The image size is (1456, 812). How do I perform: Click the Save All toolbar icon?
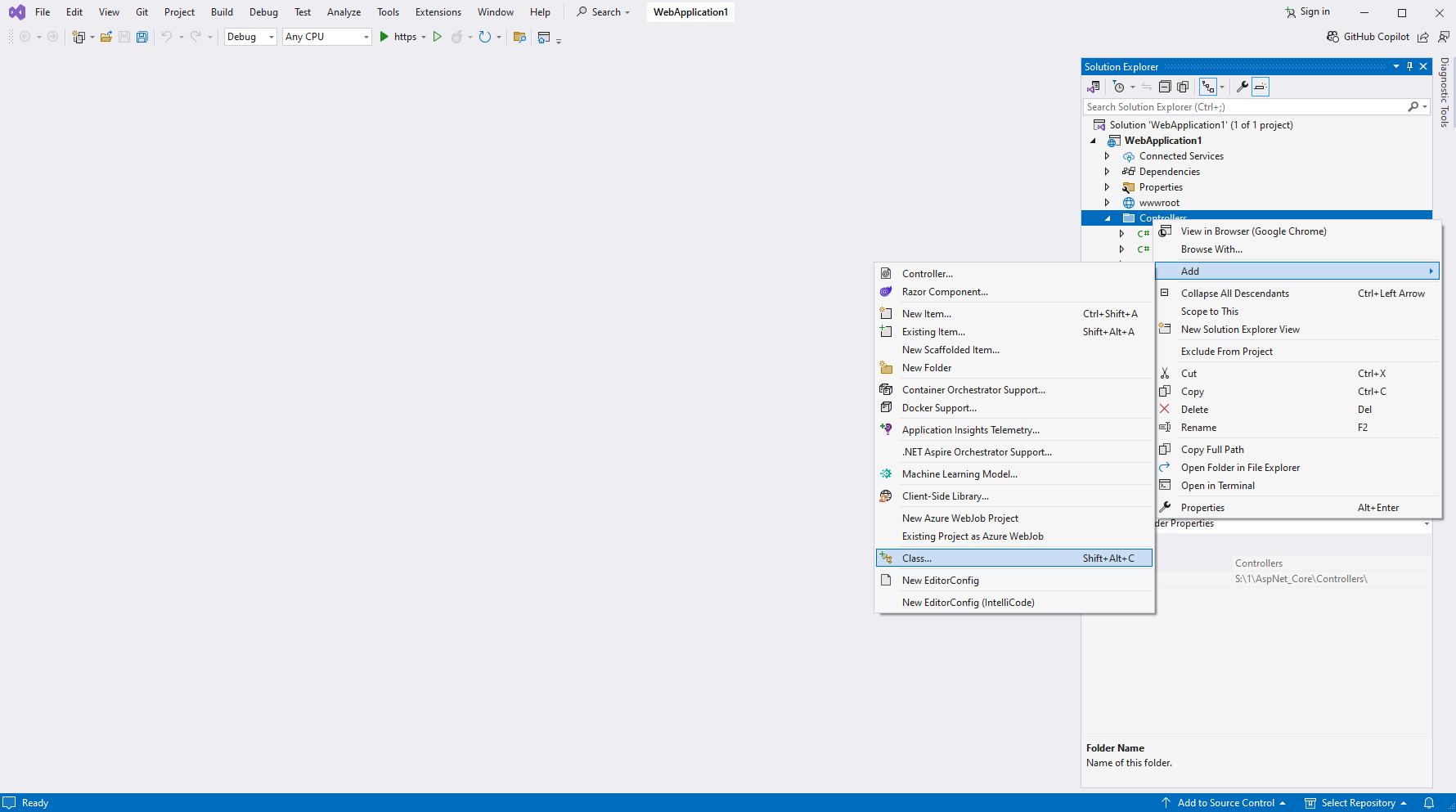142,37
